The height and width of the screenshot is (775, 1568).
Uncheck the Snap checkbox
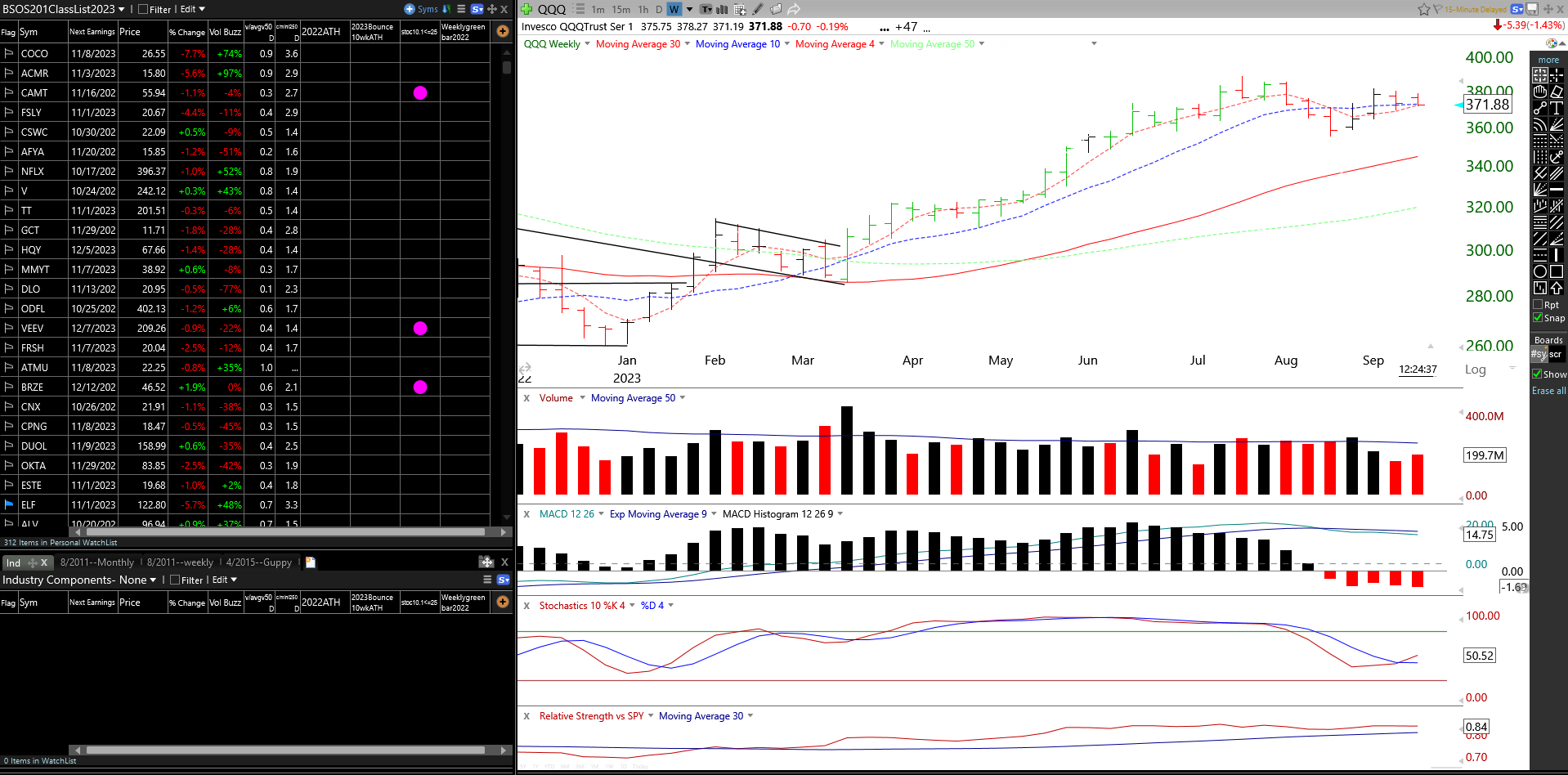(1538, 318)
